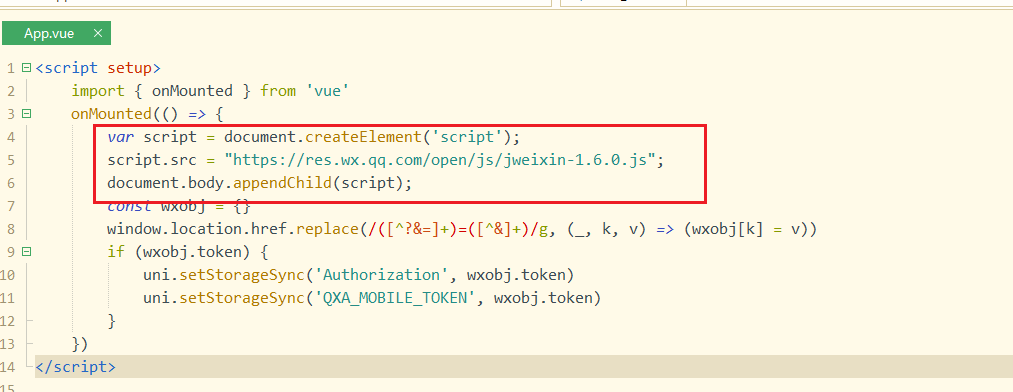Collapse the if wxobj.token fold marker
The image size is (1013, 392).
pos(26,251)
